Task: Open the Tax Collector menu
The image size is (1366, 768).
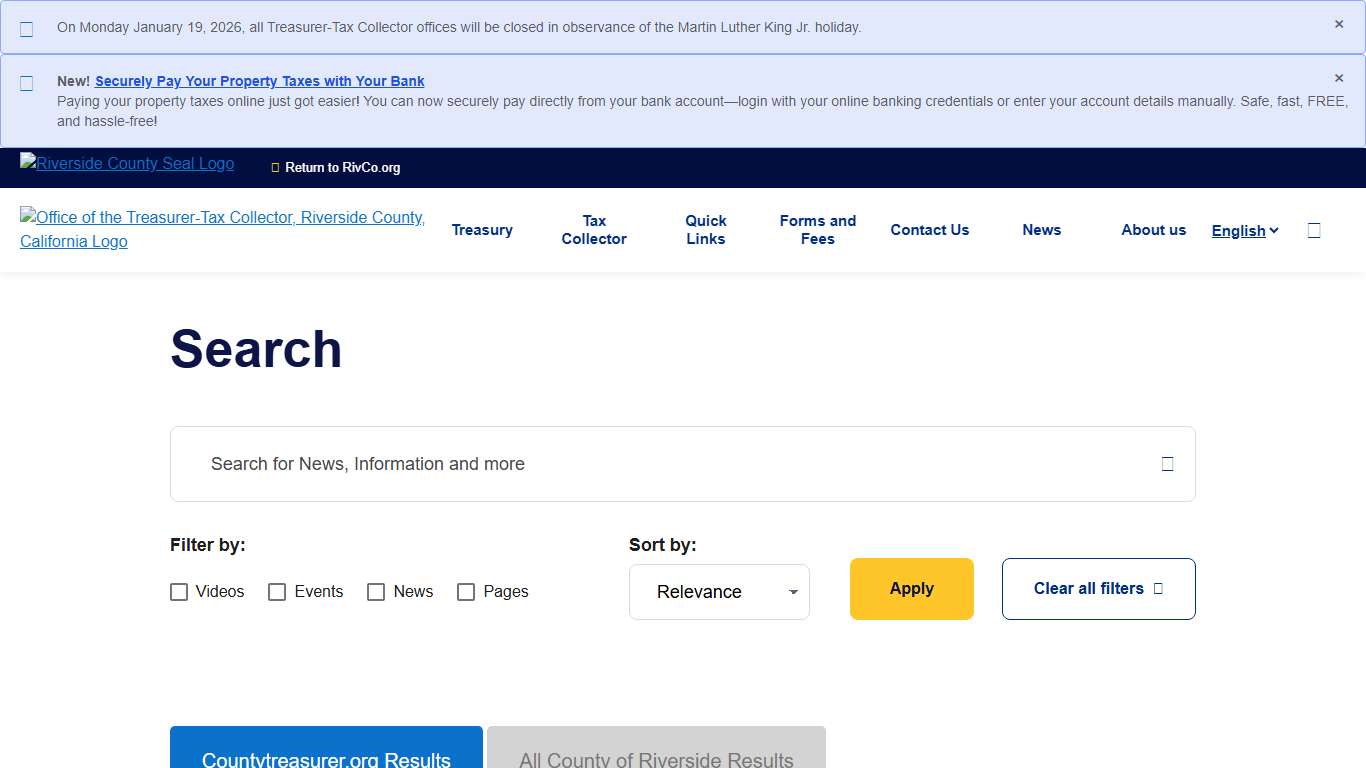Action: [x=594, y=230]
